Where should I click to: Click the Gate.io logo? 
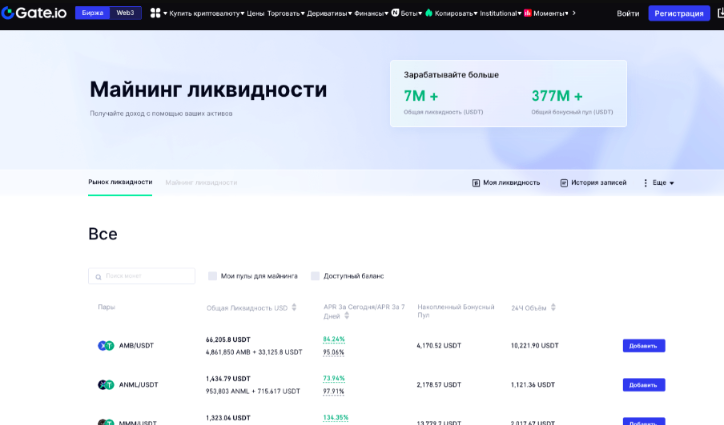point(34,13)
